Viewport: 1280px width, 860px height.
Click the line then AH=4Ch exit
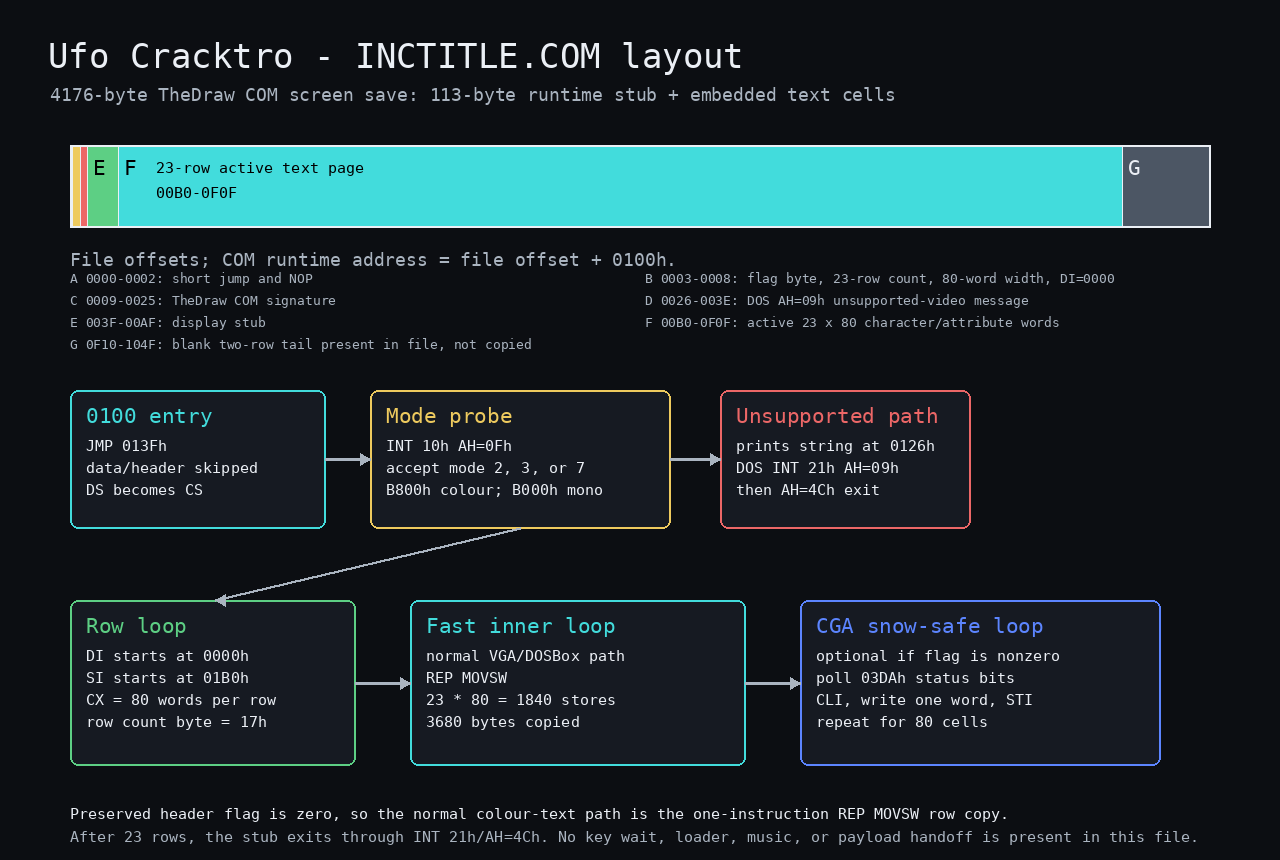[808, 490]
